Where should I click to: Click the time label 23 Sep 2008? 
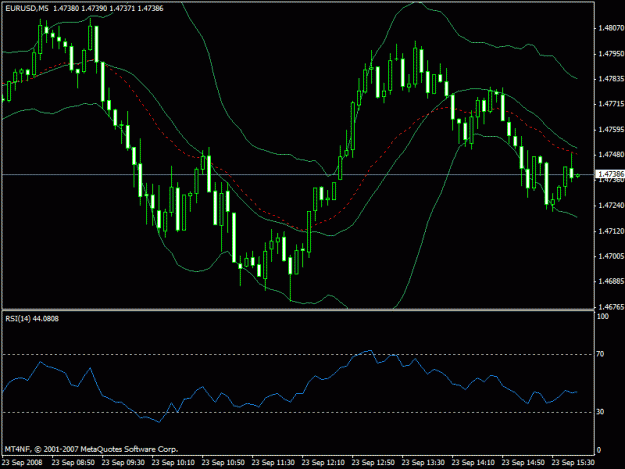(22, 462)
